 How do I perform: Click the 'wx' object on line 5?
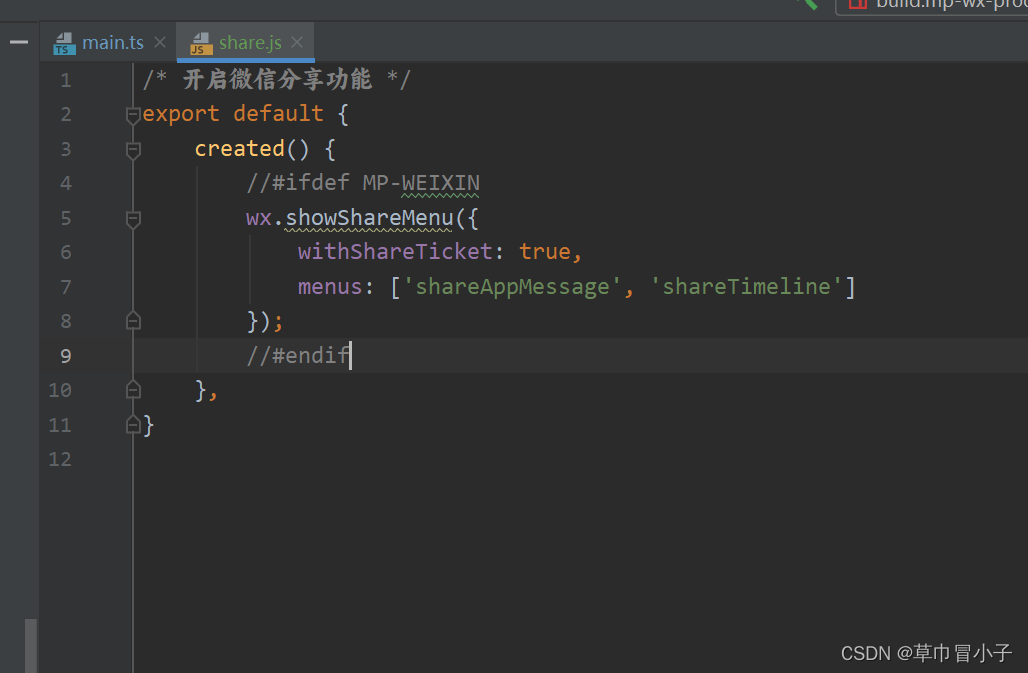(x=259, y=217)
